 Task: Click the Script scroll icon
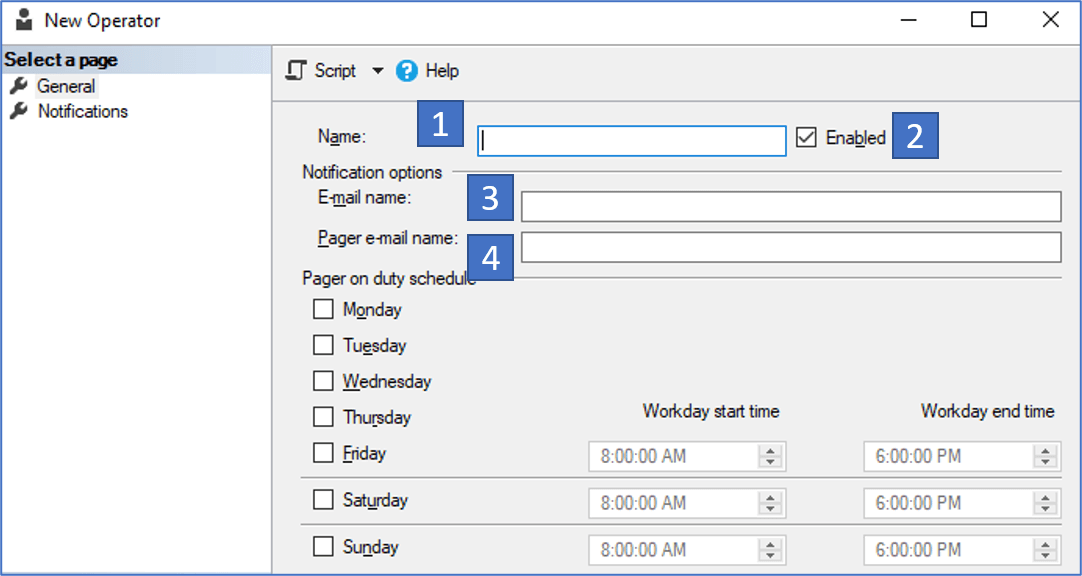(296, 71)
